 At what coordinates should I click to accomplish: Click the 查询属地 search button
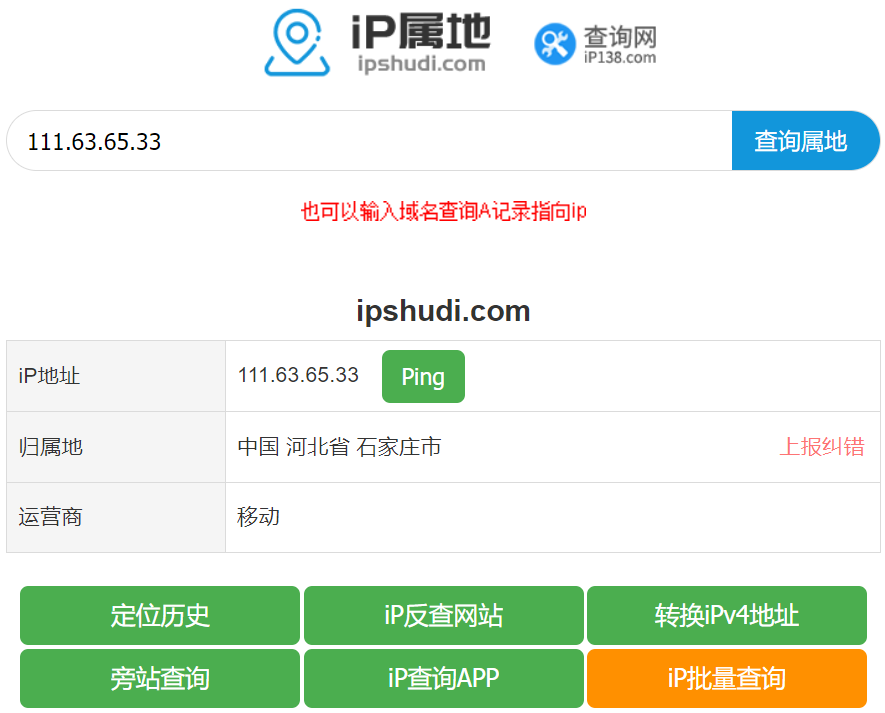coord(805,141)
